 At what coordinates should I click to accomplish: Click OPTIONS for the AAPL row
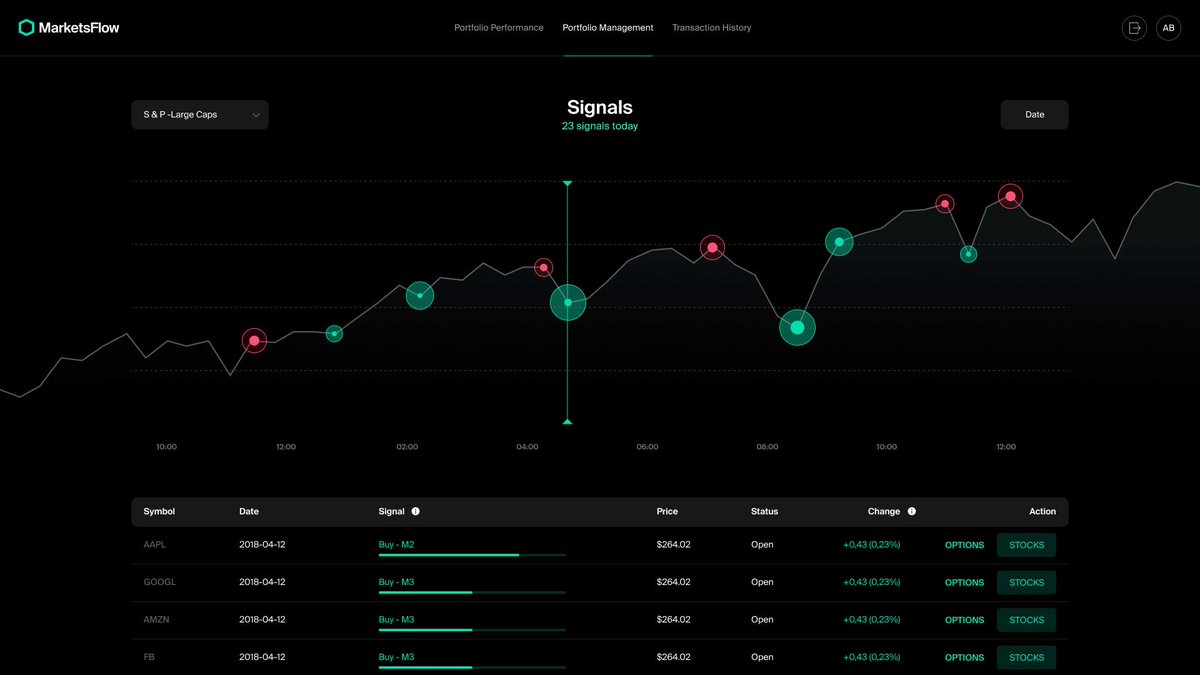[x=964, y=545]
